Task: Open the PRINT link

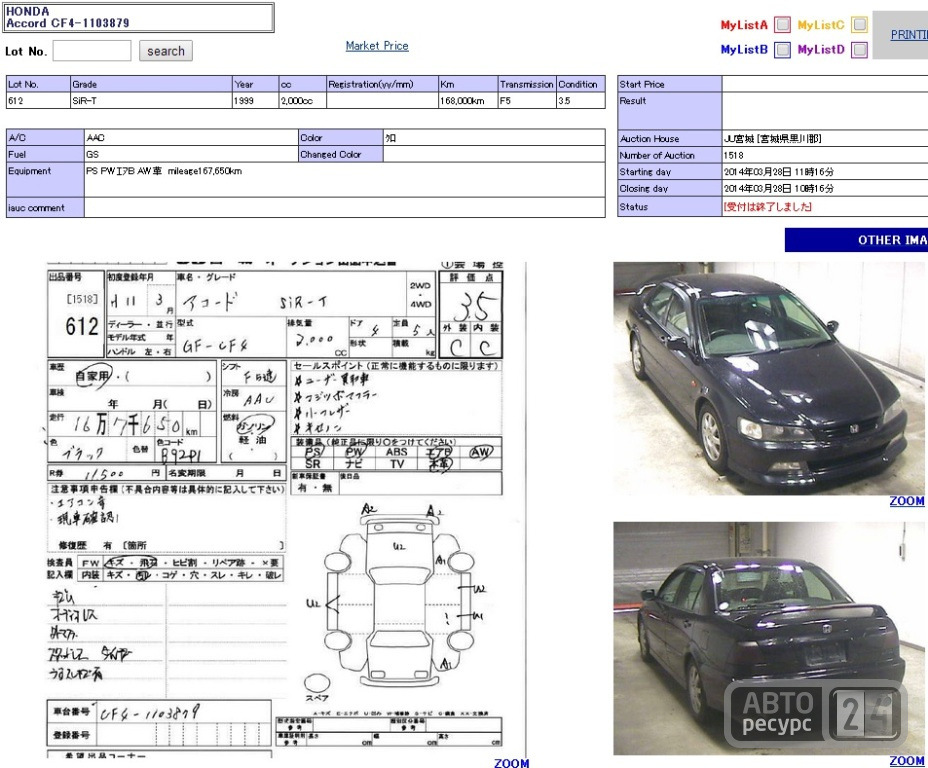Action: (x=909, y=35)
